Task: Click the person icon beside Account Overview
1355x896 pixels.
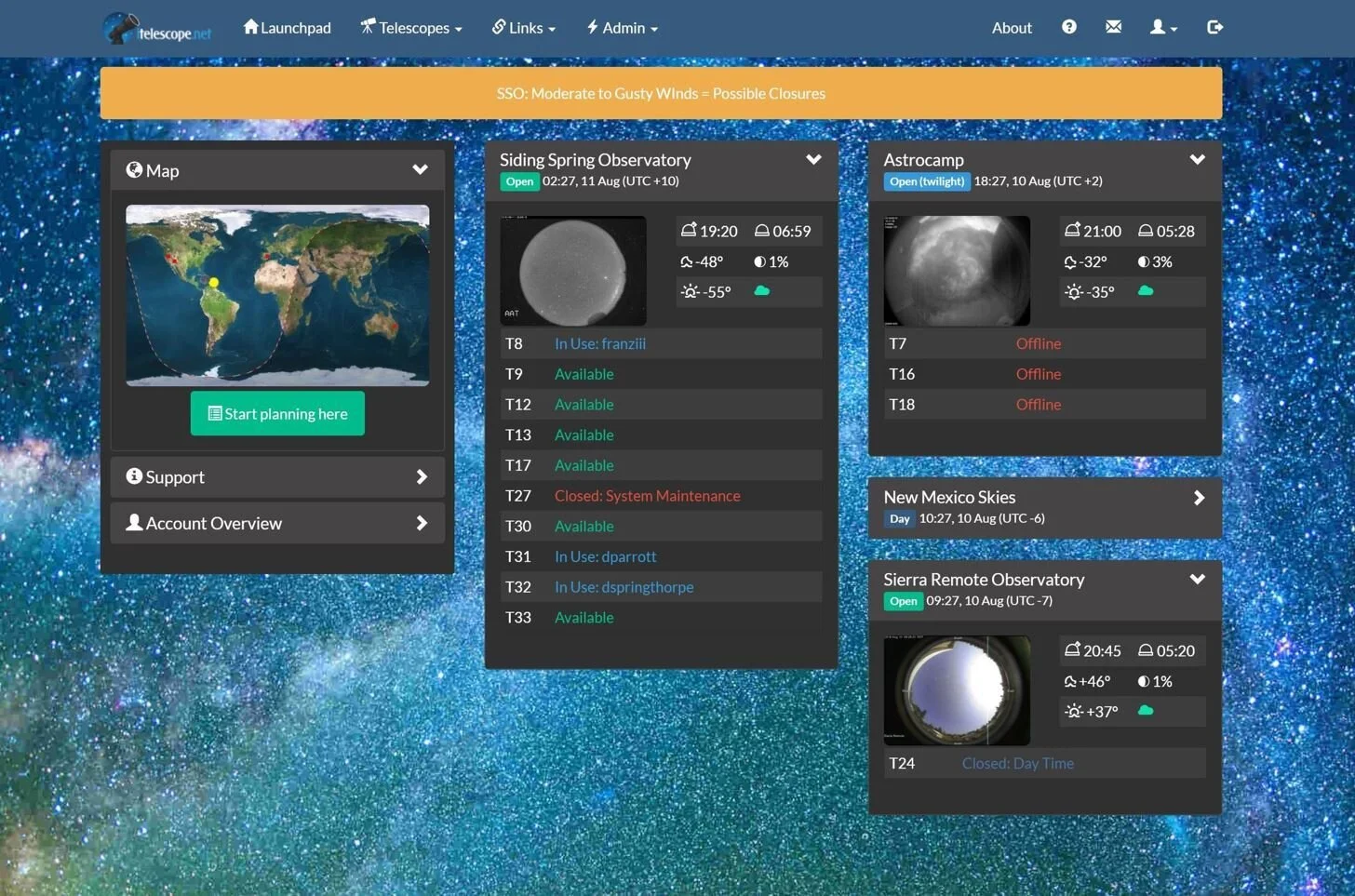Action: click(134, 522)
